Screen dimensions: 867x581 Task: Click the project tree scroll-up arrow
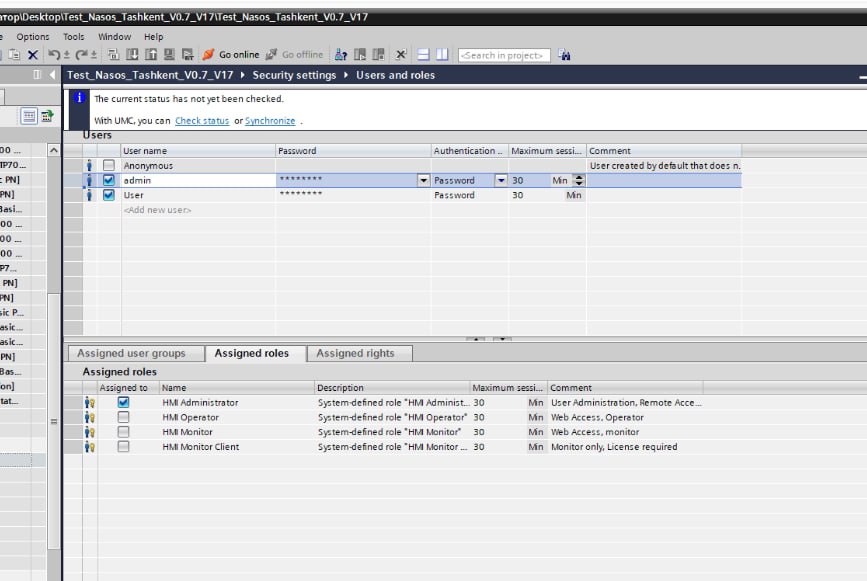pyautogui.click(x=54, y=150)
